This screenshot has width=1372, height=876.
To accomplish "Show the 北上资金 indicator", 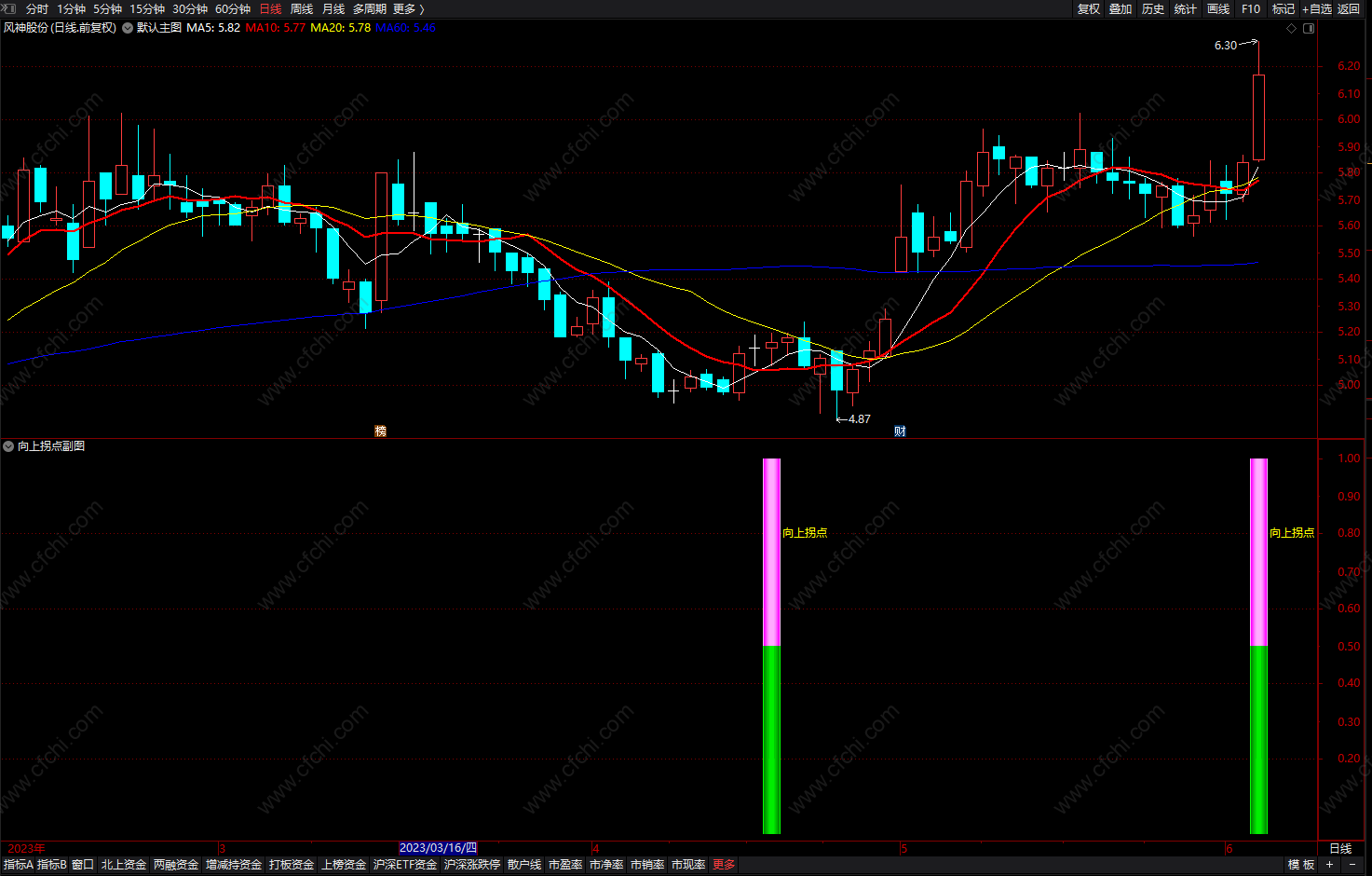I will [x=124, y=865].
